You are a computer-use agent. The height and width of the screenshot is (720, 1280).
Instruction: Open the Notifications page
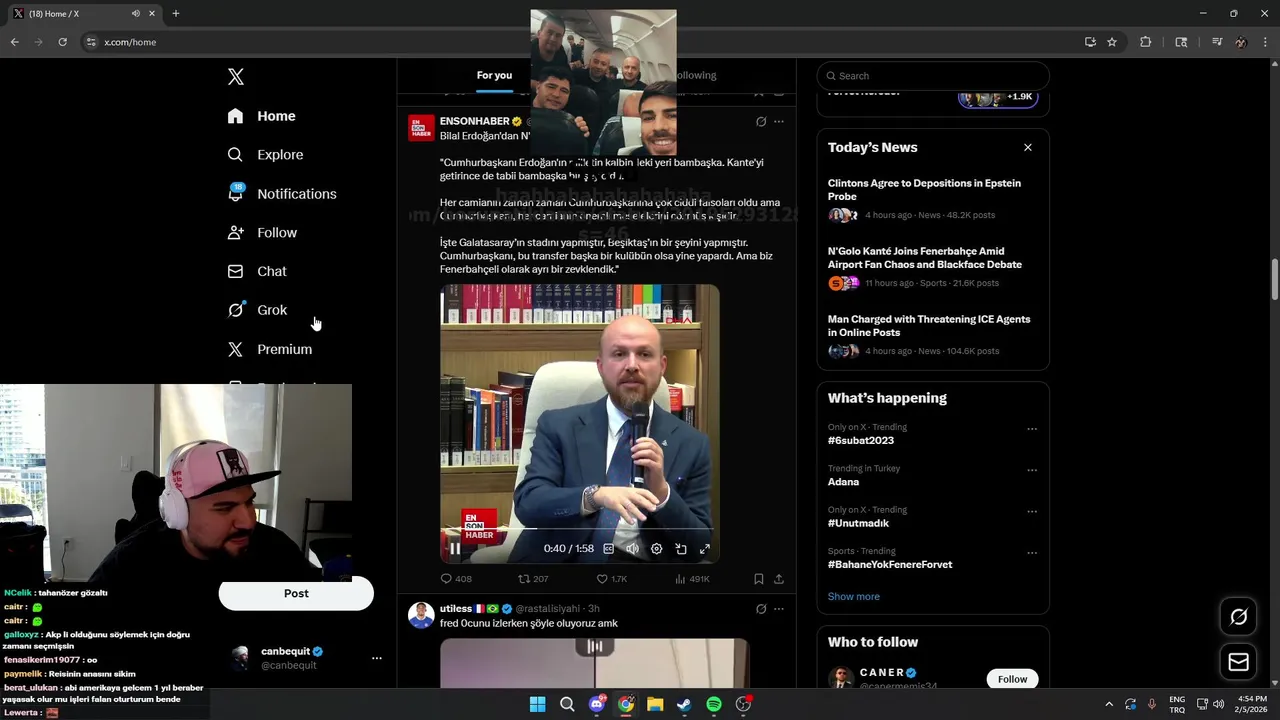pos(281,193)
